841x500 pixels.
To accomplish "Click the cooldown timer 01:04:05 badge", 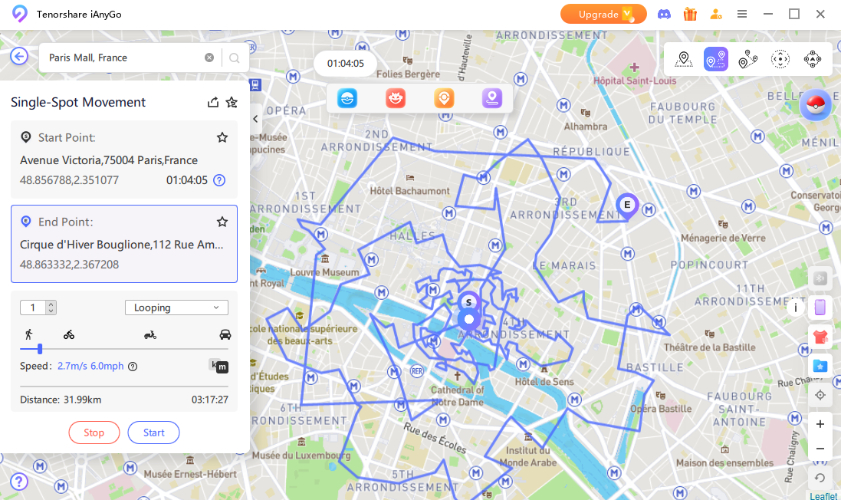I will point(345,63).
